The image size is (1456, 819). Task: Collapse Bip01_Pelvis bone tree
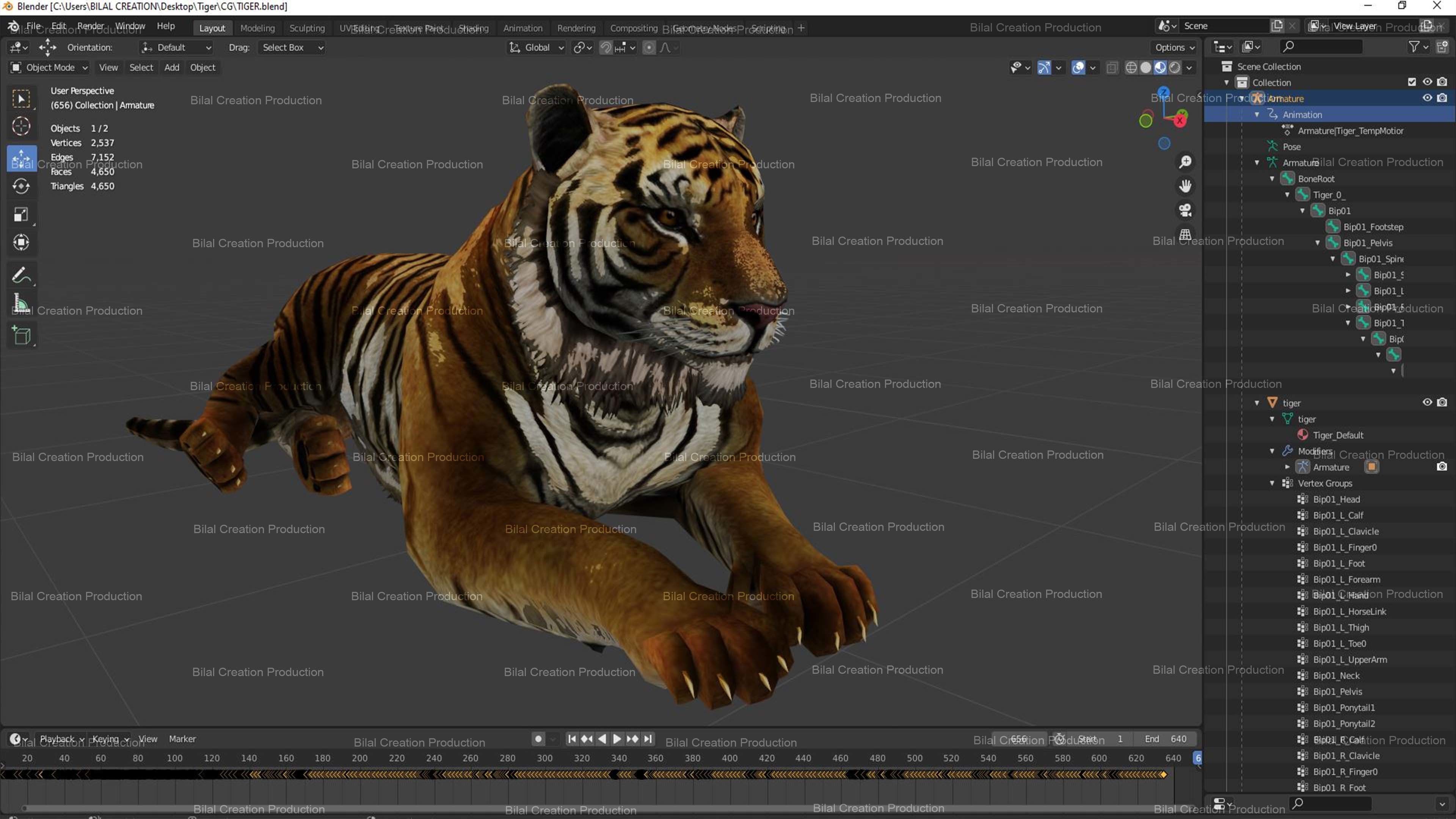[x=1318, y=243]
